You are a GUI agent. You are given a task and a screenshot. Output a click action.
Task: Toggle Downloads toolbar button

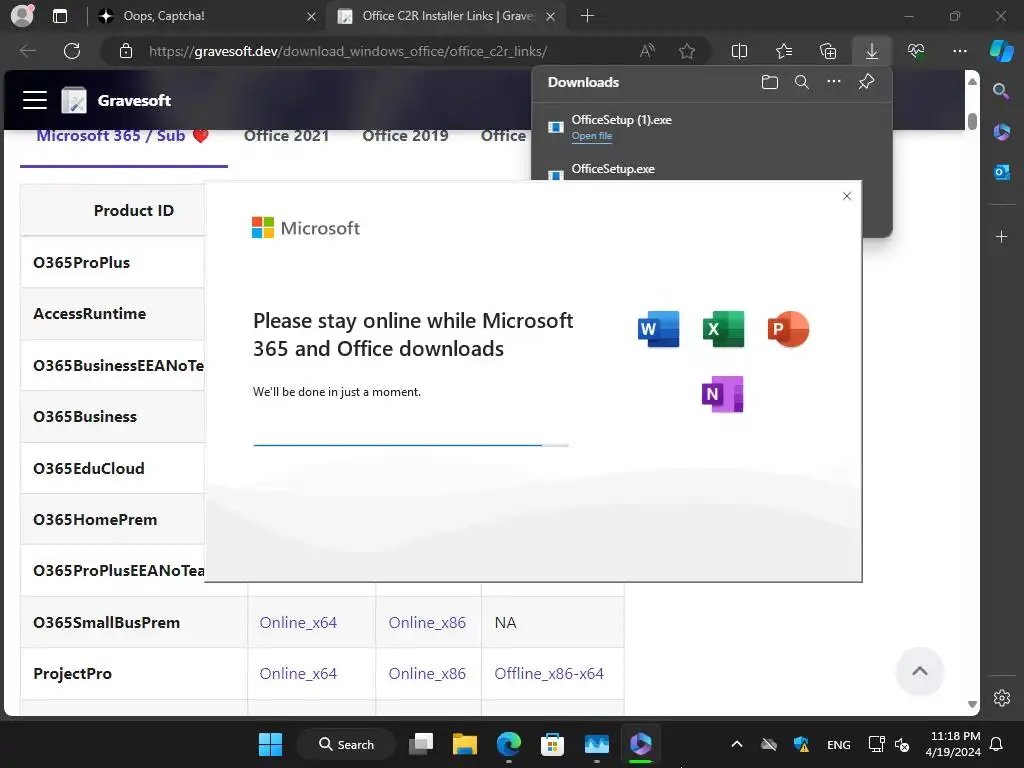pos(872,51)
